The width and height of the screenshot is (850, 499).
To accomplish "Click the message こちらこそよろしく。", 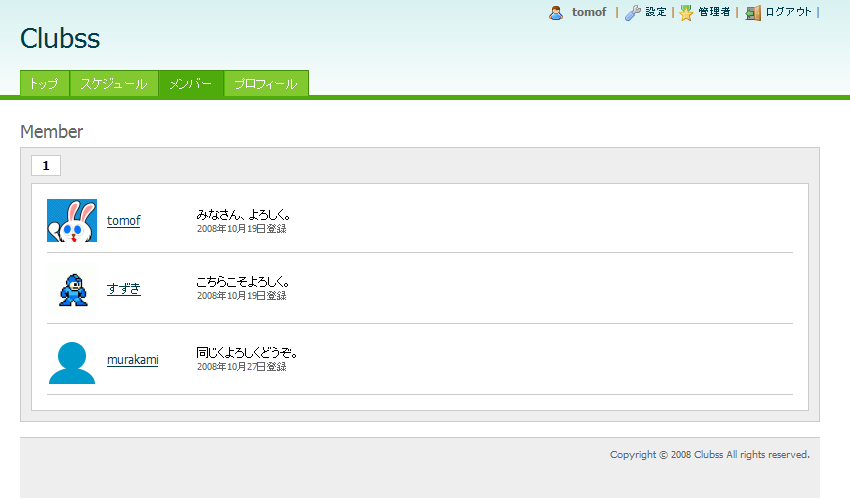I will pyautogui.click(x=242, y=282).
